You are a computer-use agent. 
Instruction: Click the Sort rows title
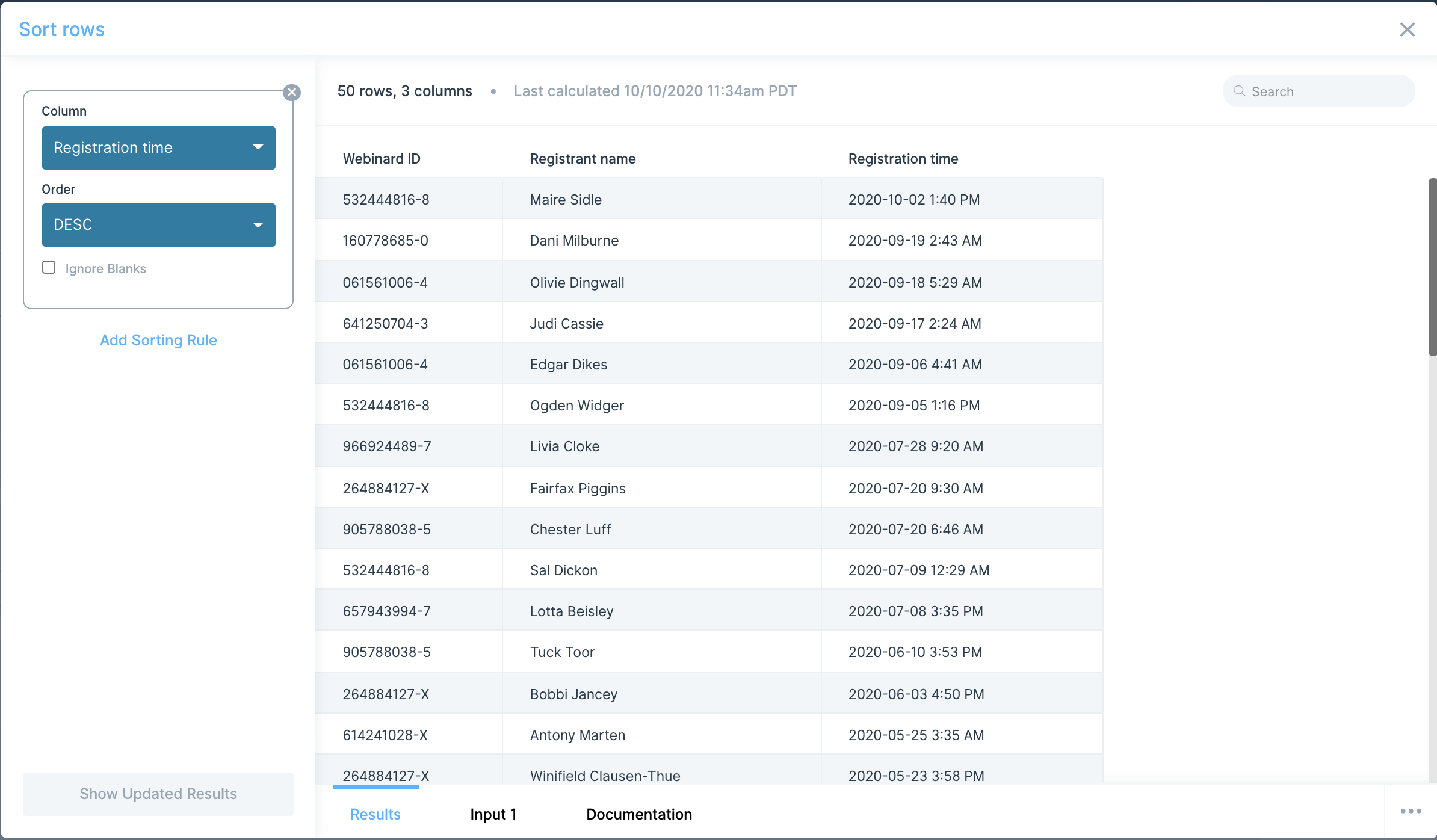pyautogui.click(x=61, y=29)
